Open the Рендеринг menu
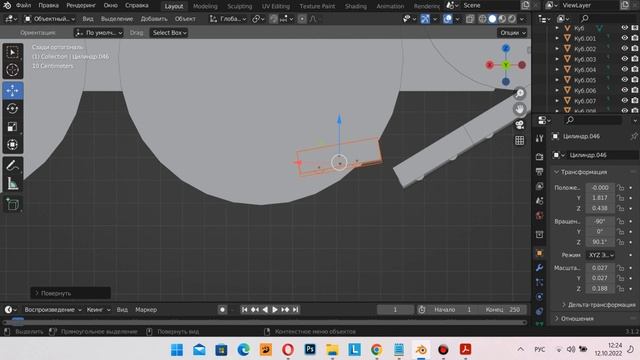 click(x=81, y=5)
